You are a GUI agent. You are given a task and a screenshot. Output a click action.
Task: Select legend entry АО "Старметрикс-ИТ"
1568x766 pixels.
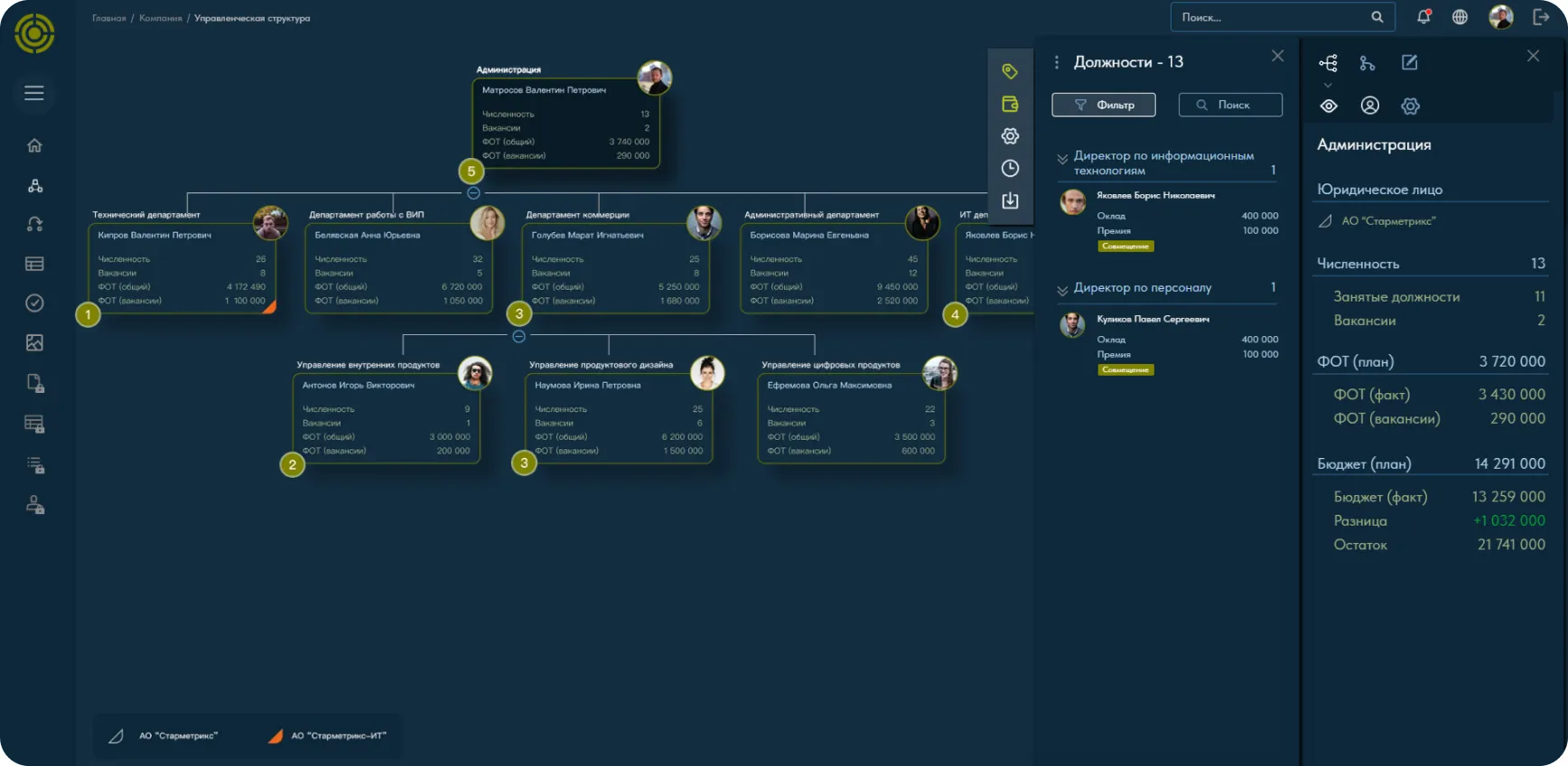pos(327,735)
